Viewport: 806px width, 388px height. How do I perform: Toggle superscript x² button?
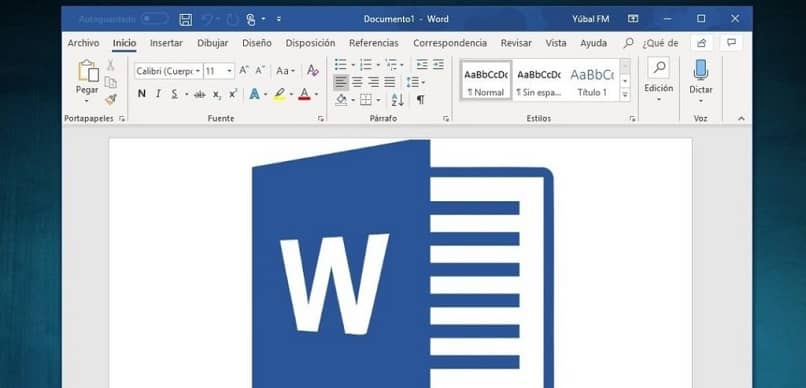233,94
